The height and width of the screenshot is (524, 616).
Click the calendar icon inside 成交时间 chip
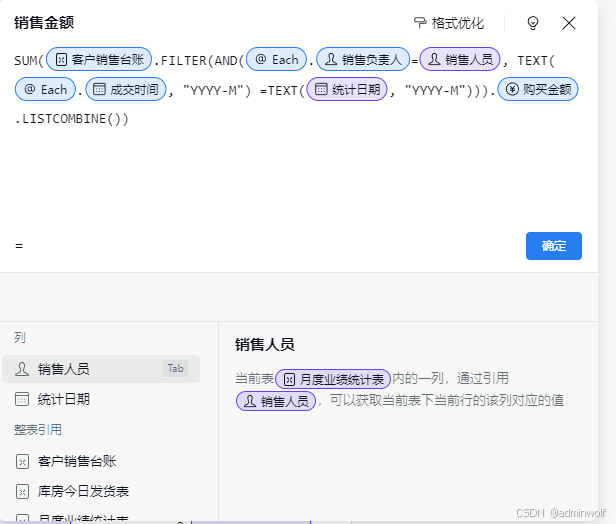click(99, 89)
